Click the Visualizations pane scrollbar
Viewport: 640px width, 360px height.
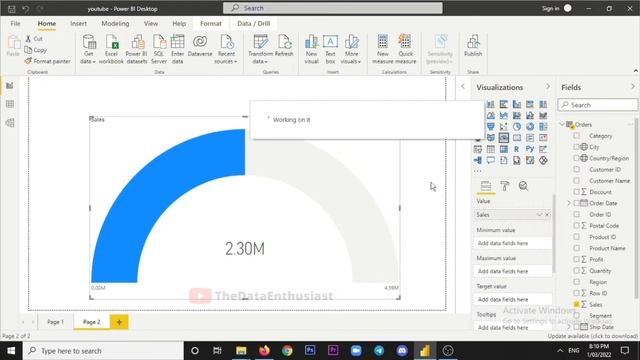tap(554, 233)
